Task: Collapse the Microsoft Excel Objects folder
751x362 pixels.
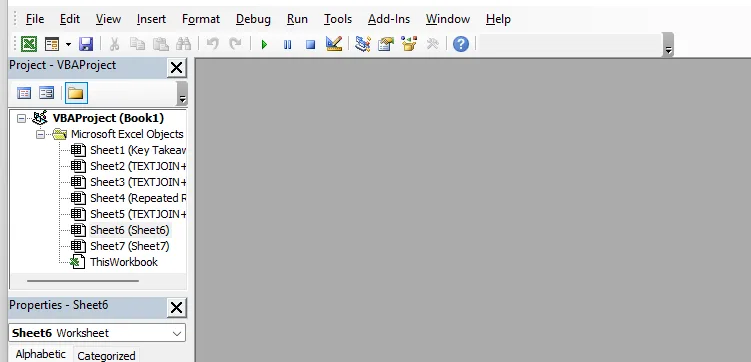Action: 41,135
